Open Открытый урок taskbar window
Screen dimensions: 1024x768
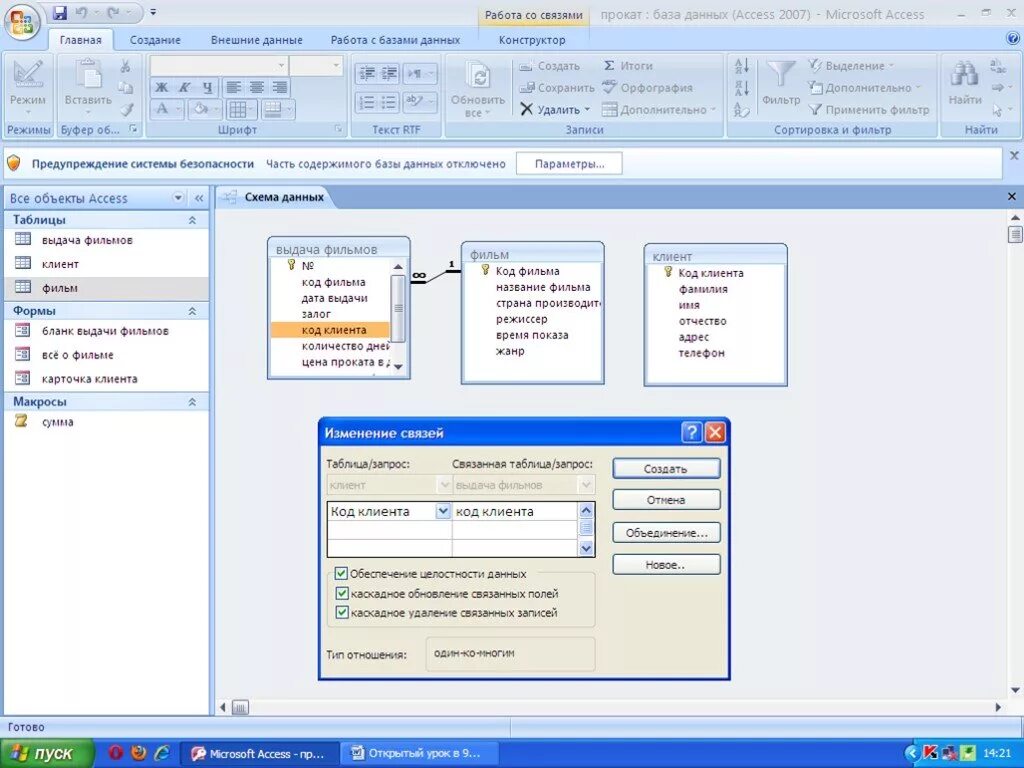pyautogui.click(x=418, y=753)
